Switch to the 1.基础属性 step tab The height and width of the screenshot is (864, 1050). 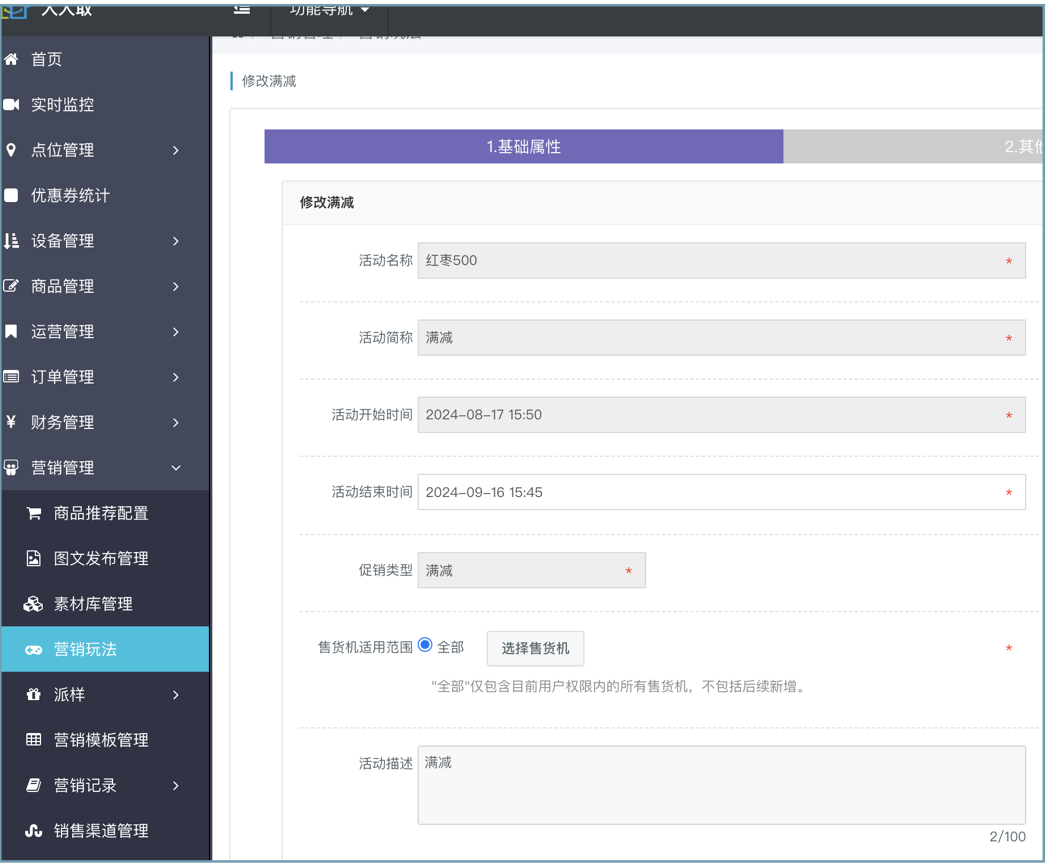524,147
